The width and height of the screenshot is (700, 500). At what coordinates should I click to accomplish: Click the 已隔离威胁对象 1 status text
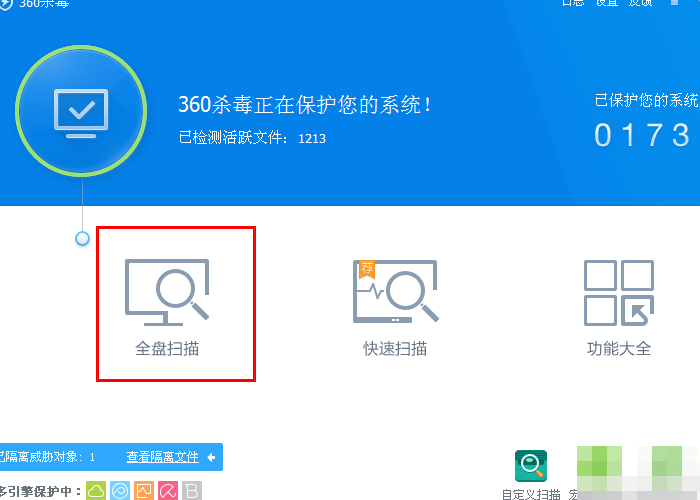[x=47, y=457]
